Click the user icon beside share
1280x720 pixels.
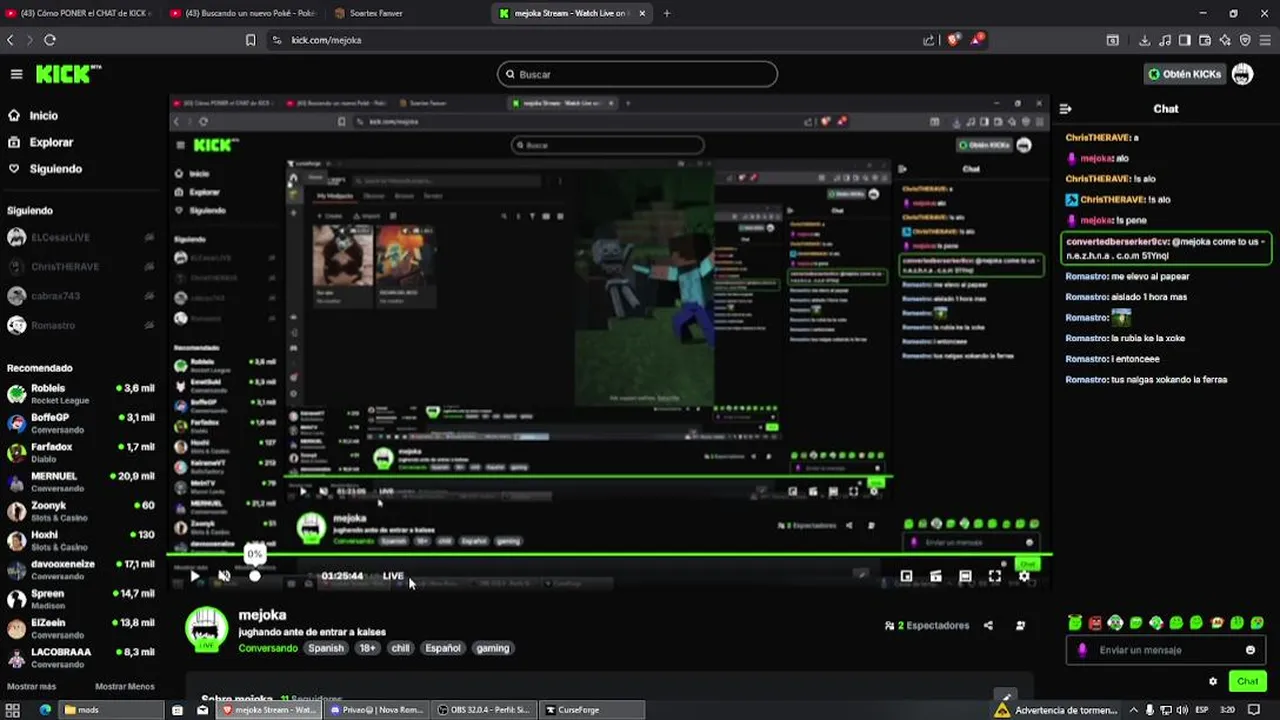[x=1020, y=626]
